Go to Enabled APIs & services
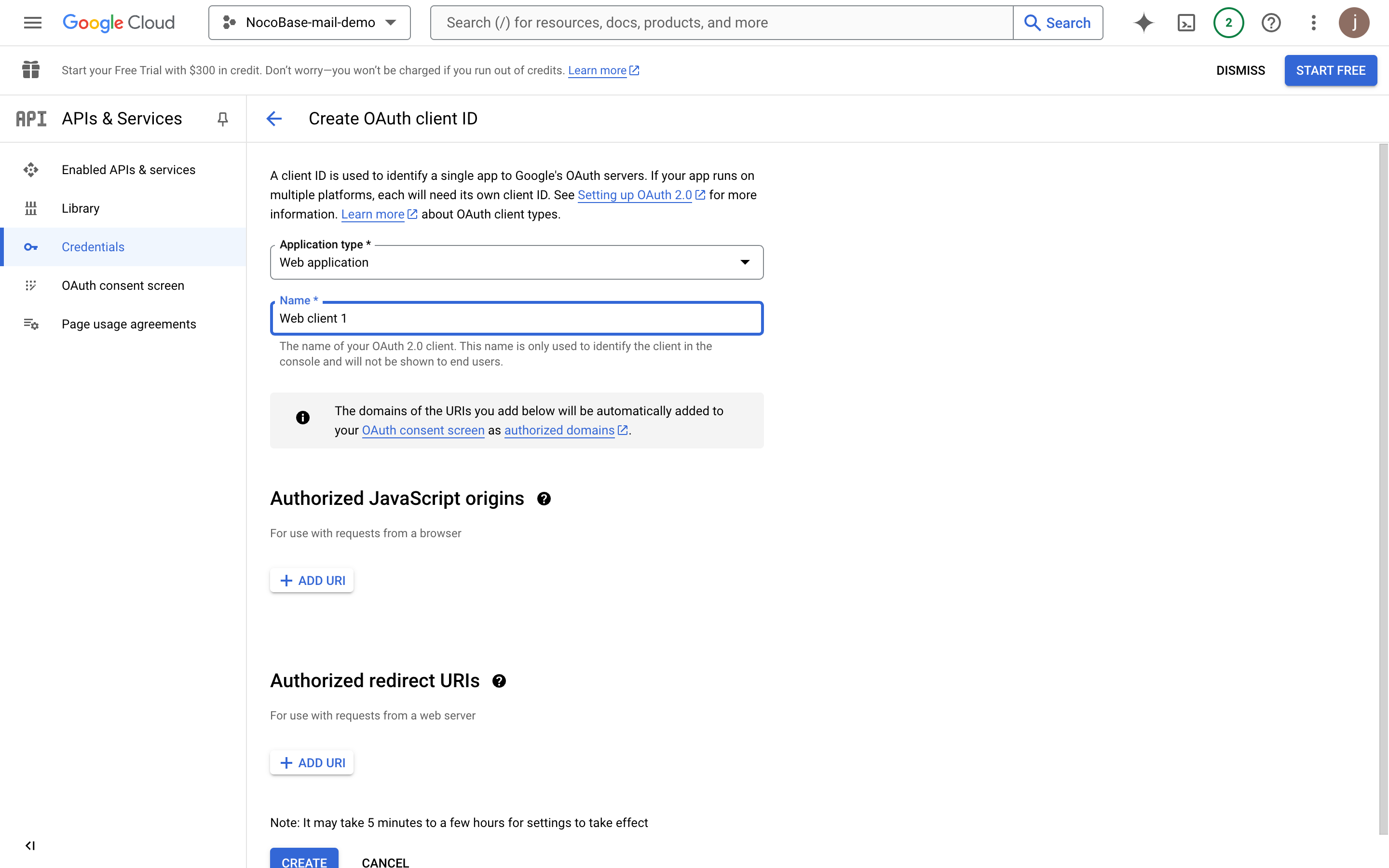The height and width of the screenshot is (868, 1389). [x=129, y=170]
